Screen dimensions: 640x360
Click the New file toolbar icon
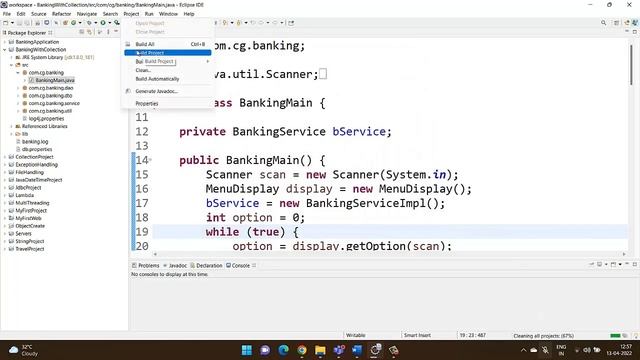coord(6,23)
